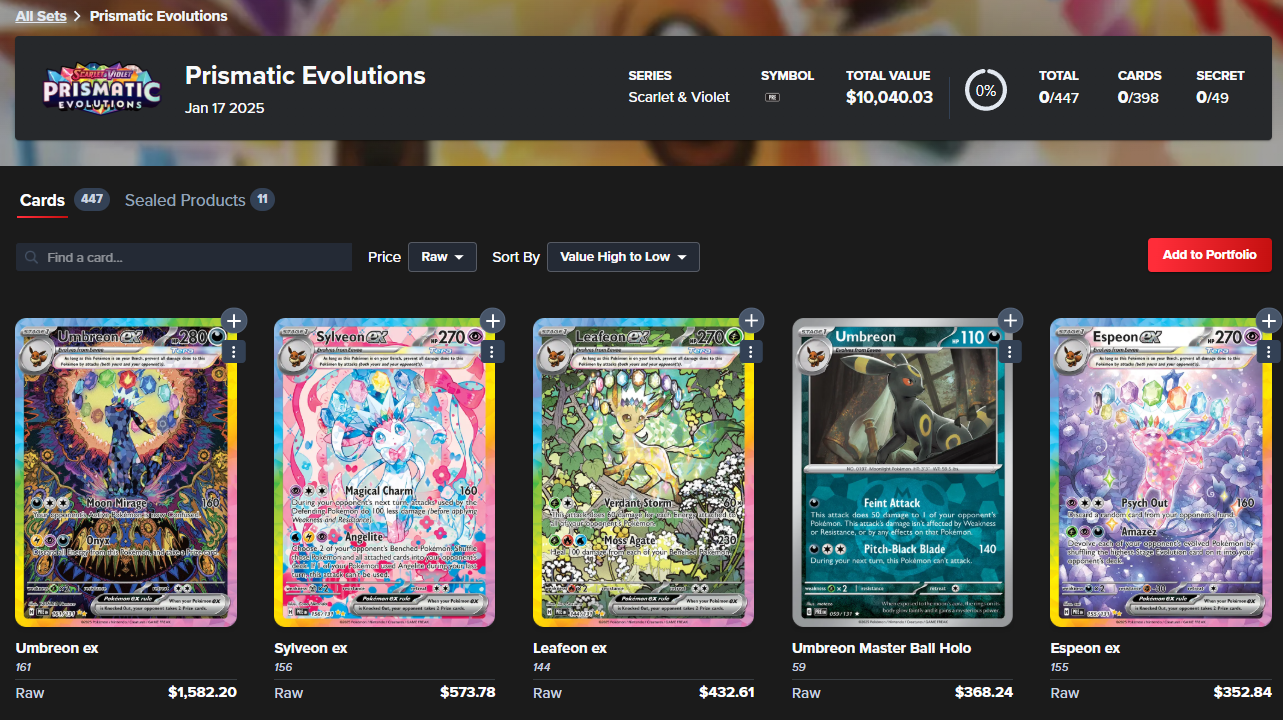Go to All Sets breadcrumb link
1283x720 pixels.
[x=40, y=16]
